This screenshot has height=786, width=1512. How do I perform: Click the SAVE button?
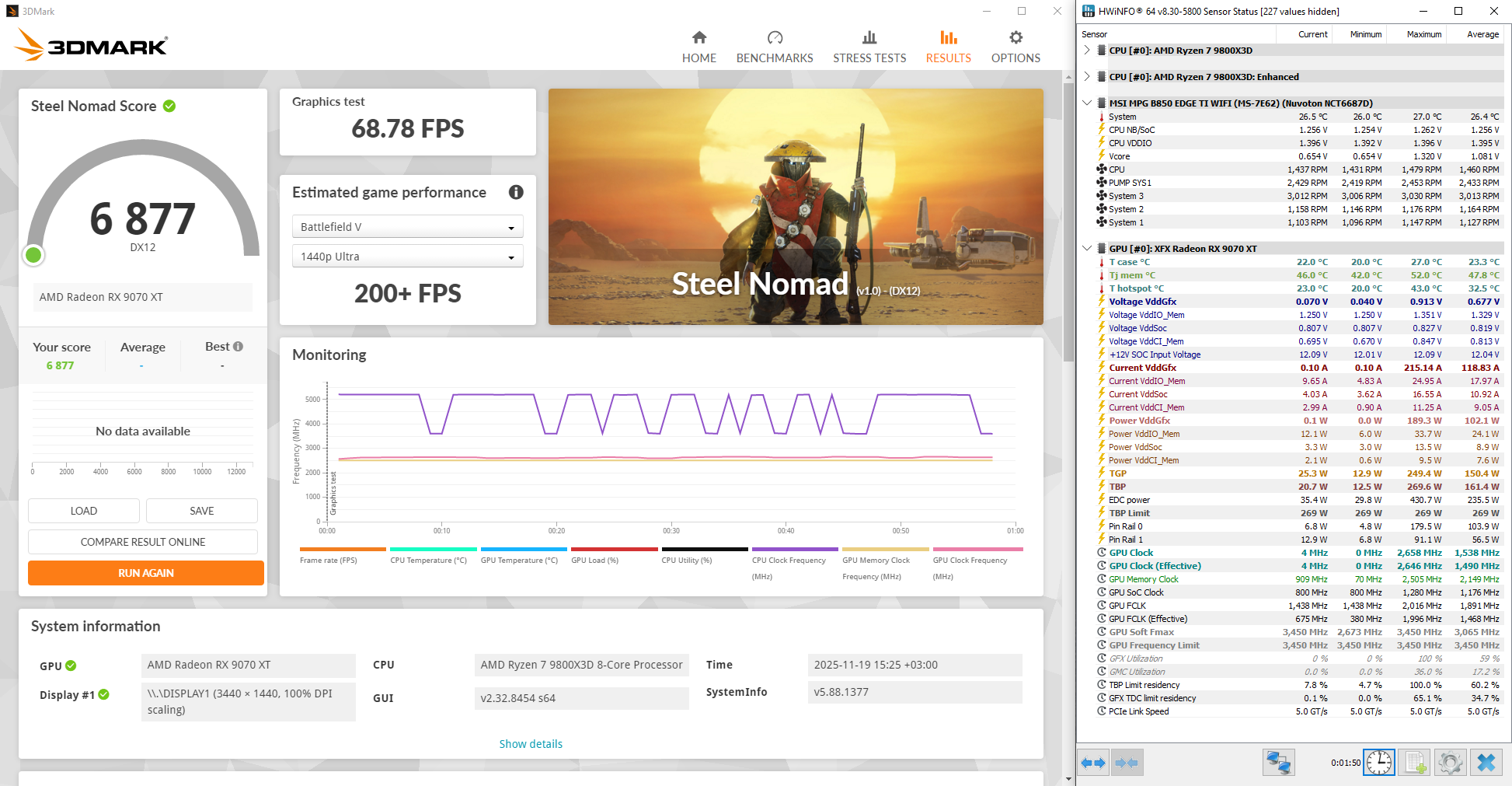pos(202,511)
